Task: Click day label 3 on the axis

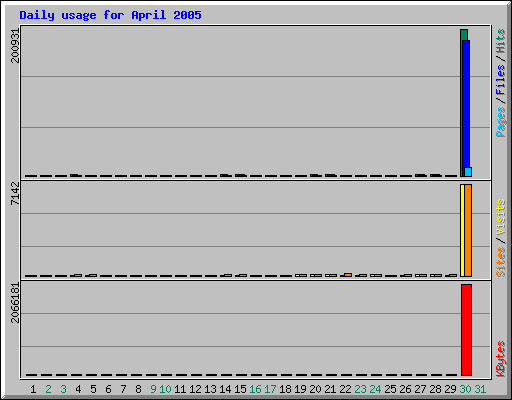Action: pyautogui.click(x=63, y=389)
